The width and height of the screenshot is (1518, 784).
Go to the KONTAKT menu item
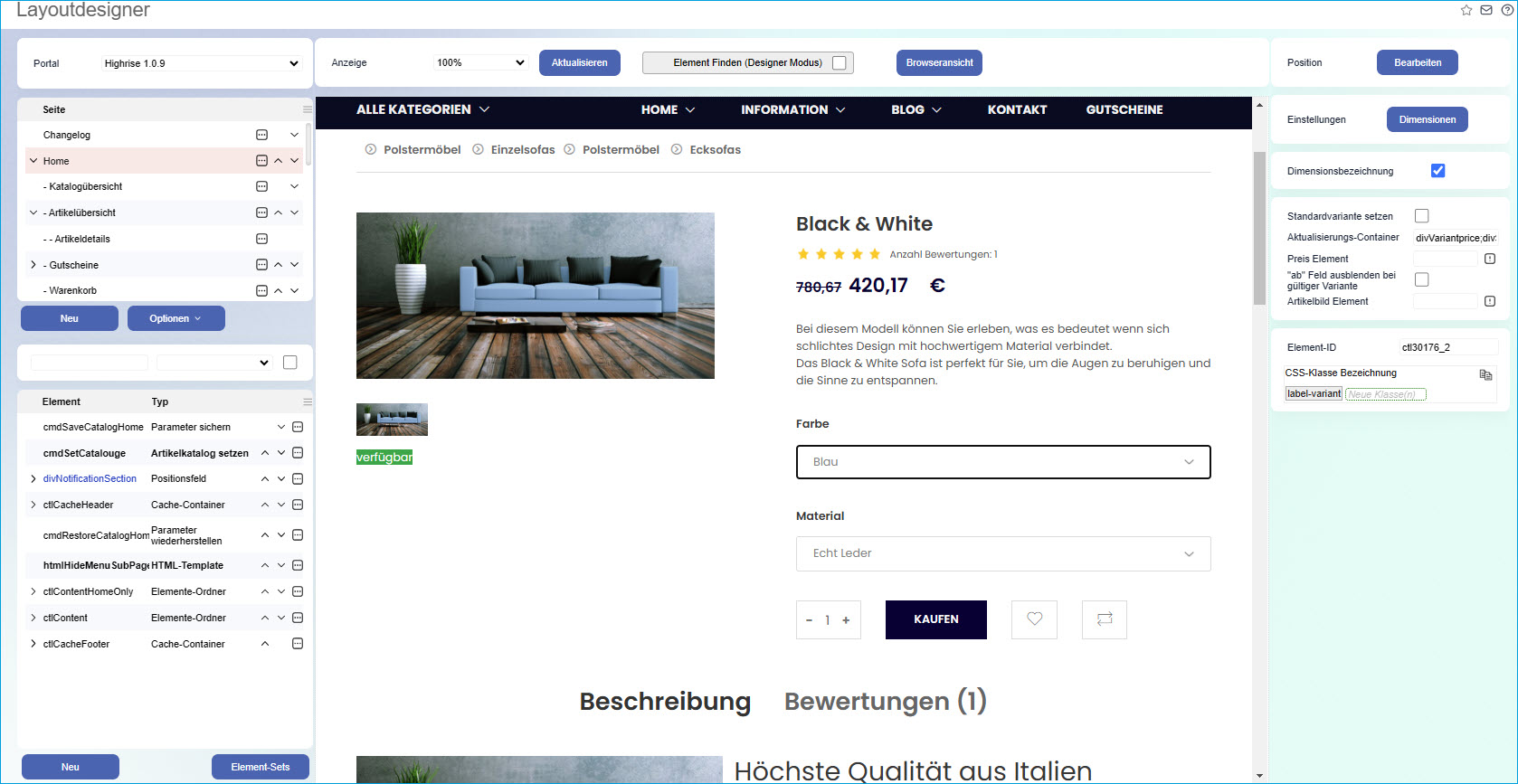click(x=1017, y=109)
